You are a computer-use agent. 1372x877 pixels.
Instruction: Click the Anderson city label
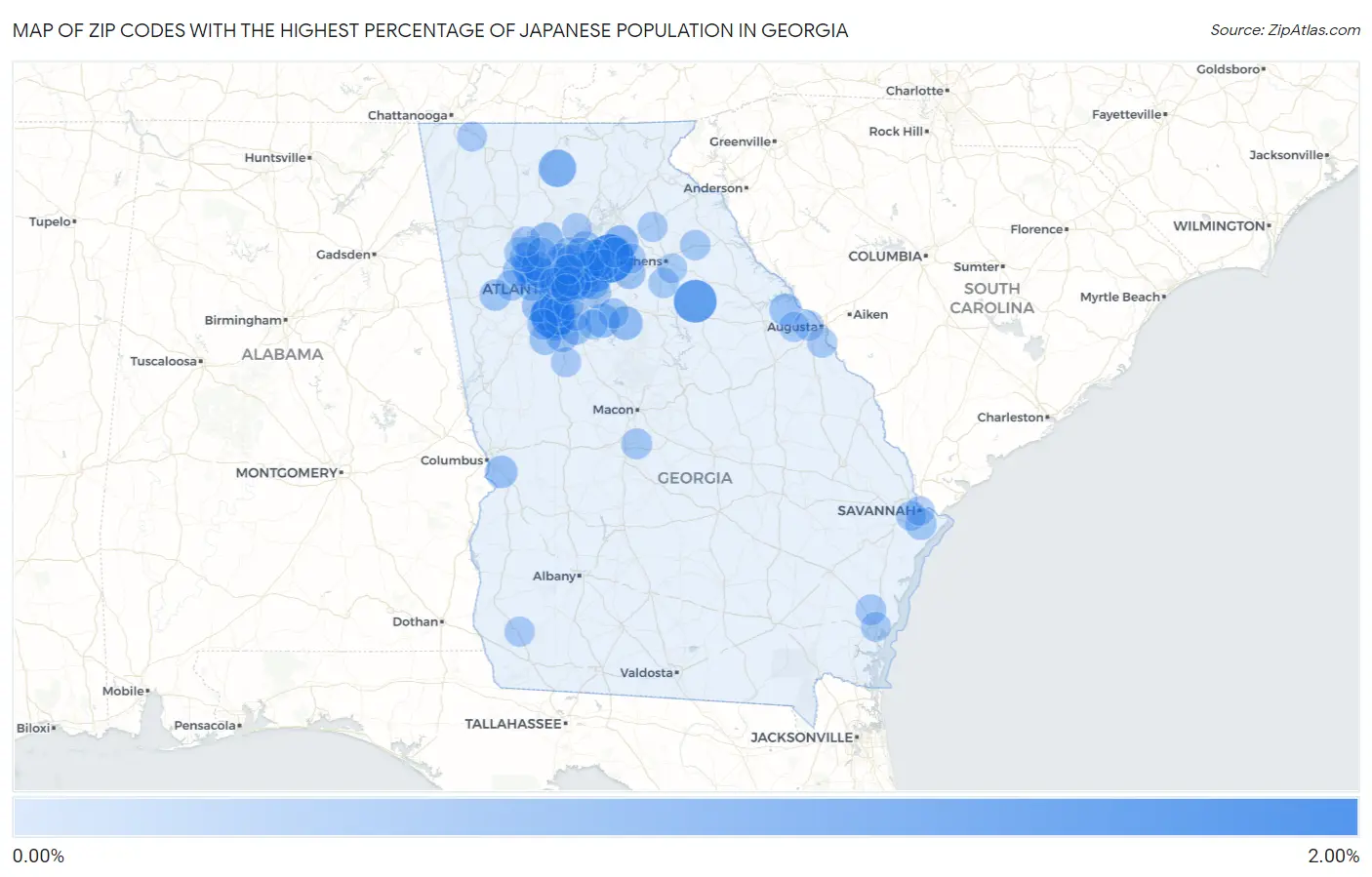pyautogui.click(x=713, y=189)
